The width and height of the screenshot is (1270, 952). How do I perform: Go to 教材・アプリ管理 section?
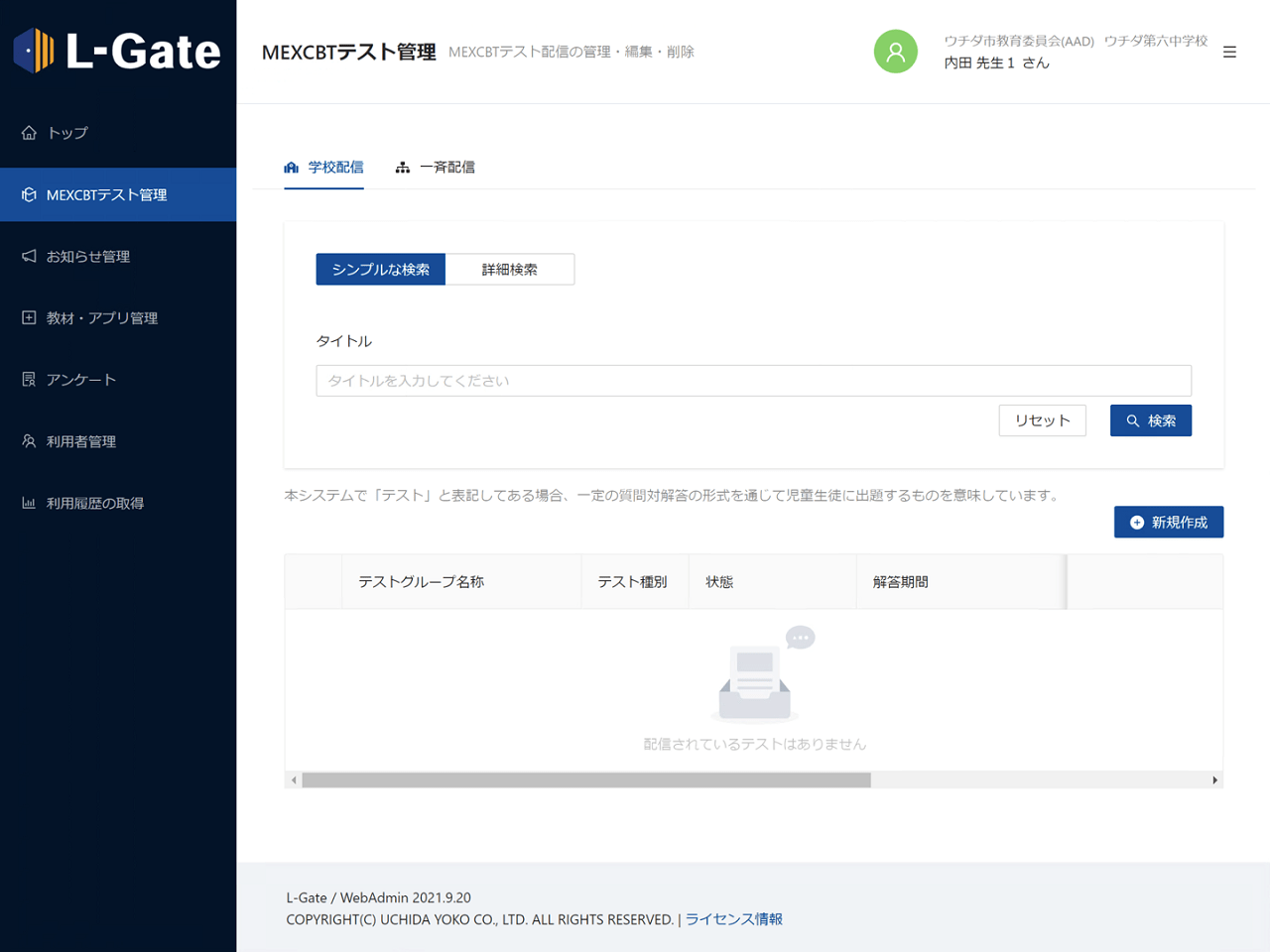click(101, 318)
